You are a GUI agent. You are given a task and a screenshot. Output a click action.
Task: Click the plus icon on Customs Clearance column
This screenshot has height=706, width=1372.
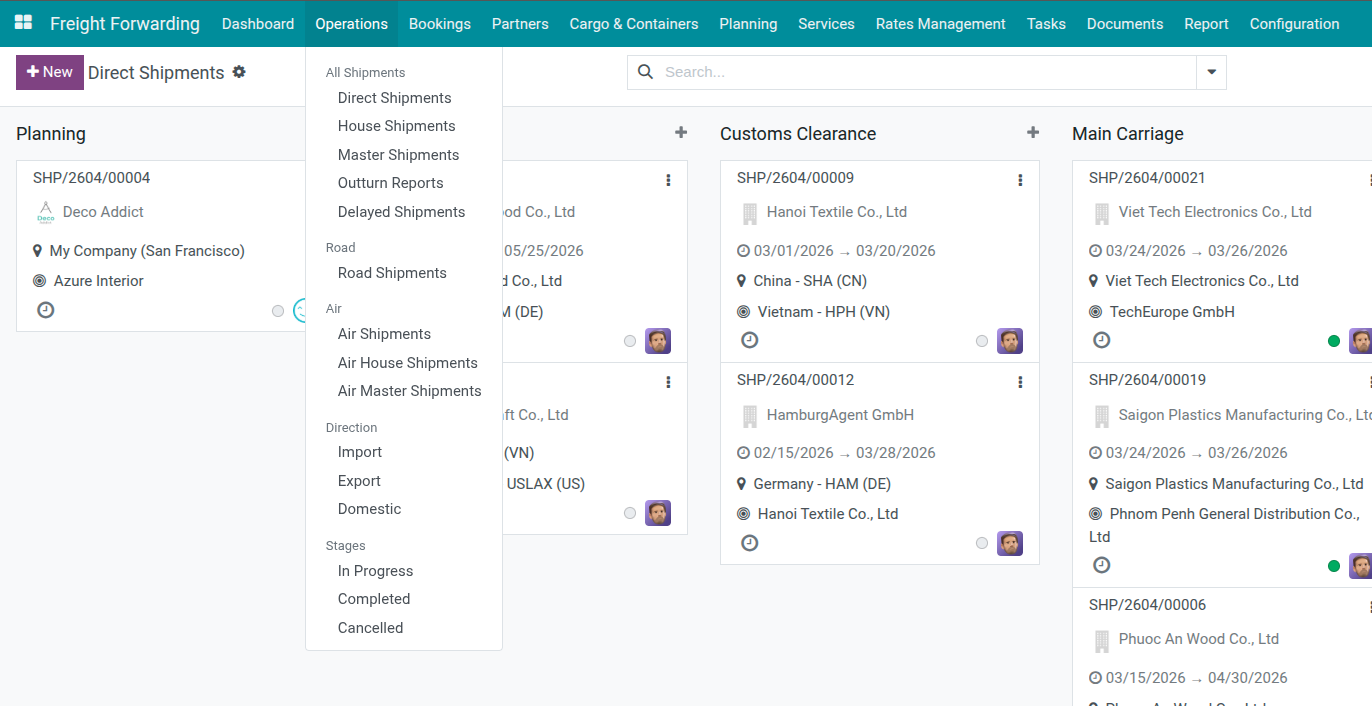(x=1033, y=133)
